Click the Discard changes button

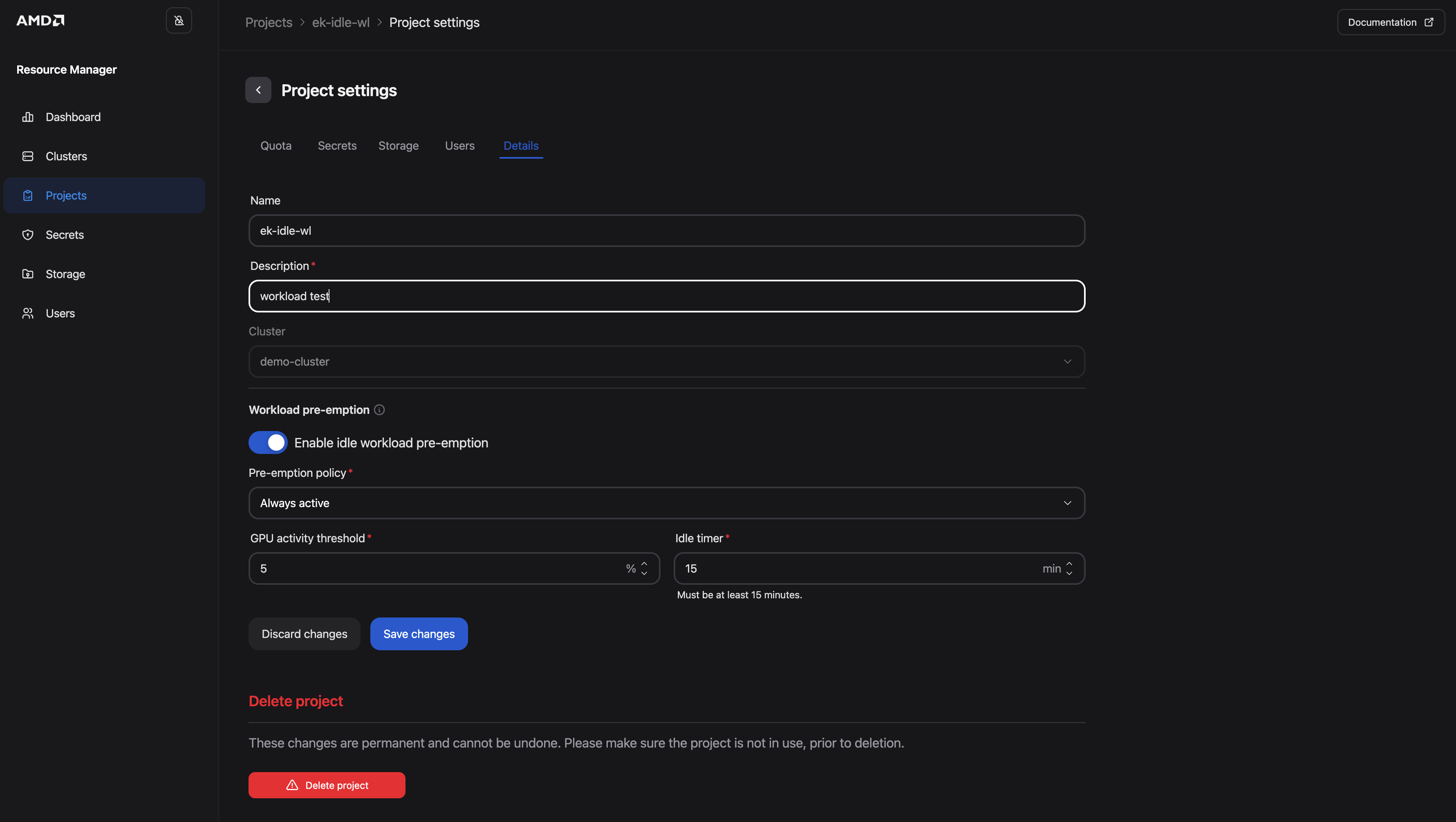[304, 634]
